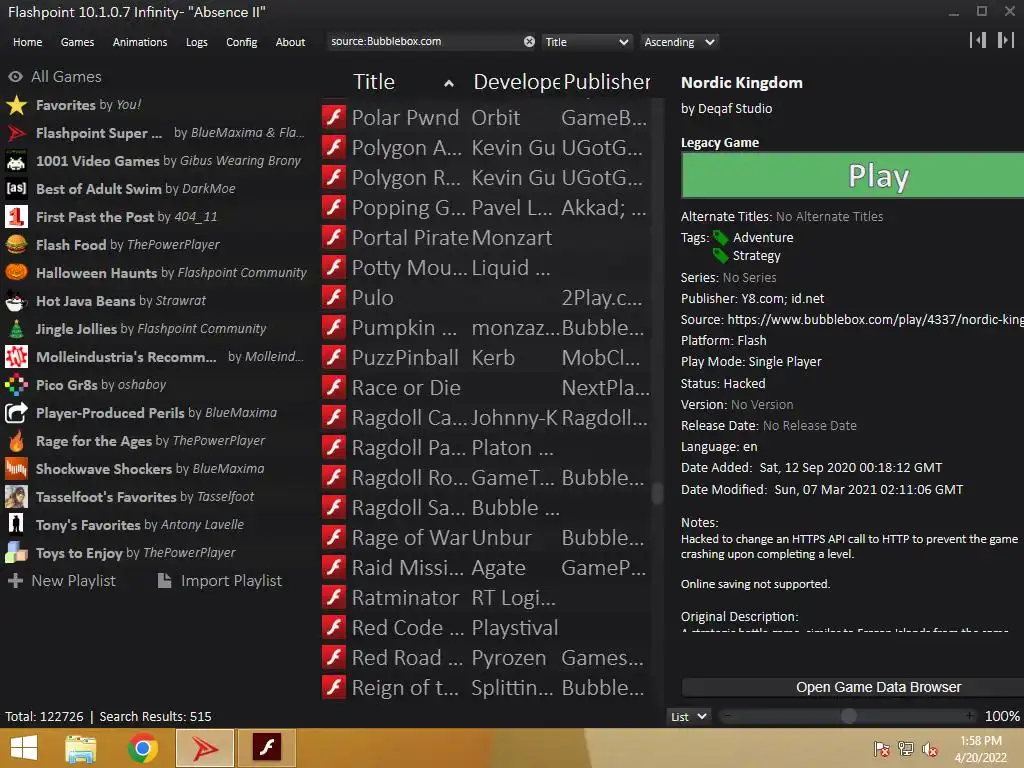
Task: Open the bubblebox.com source link
Action: [875, 319]
